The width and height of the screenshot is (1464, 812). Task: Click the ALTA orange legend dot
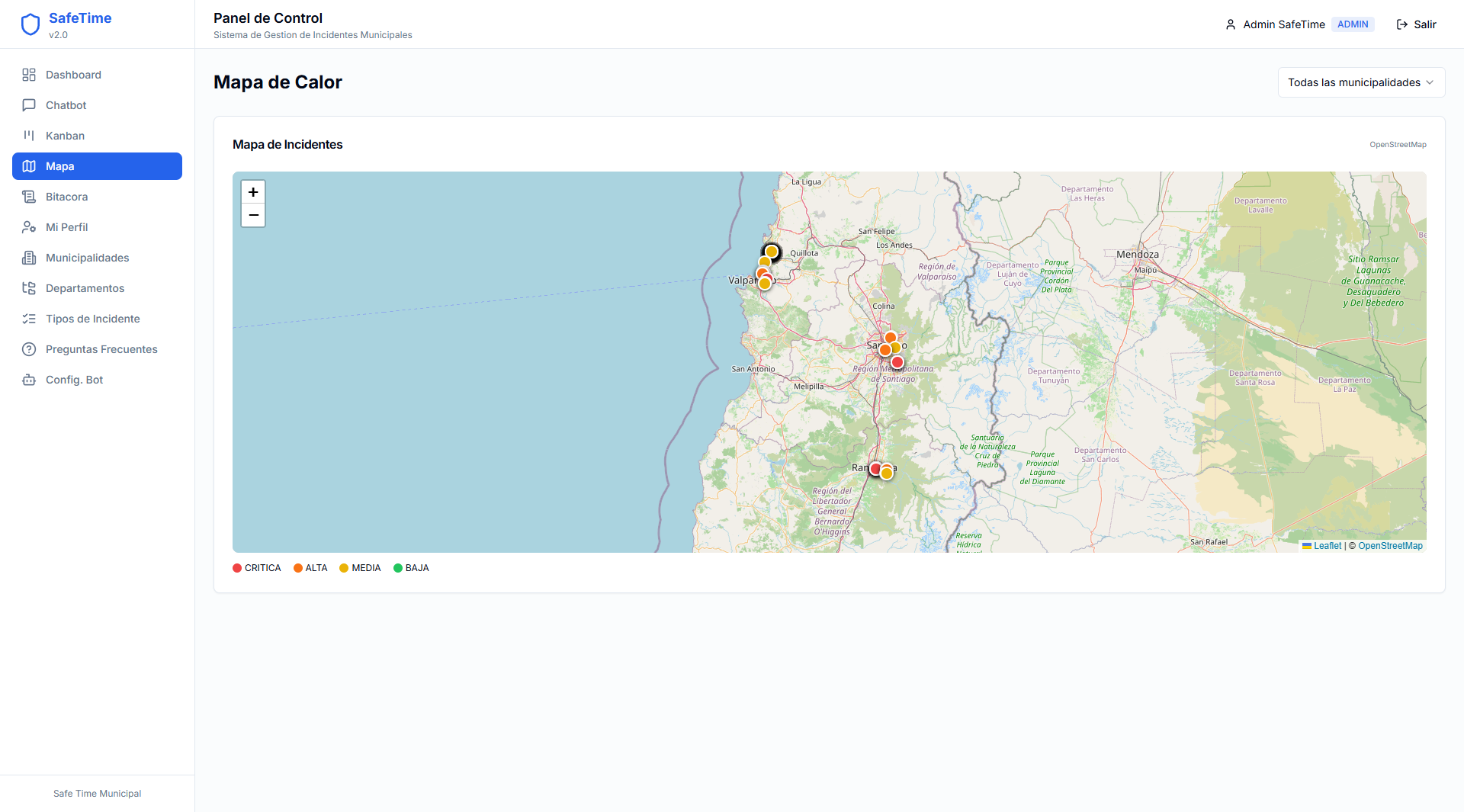coord(298,568)
